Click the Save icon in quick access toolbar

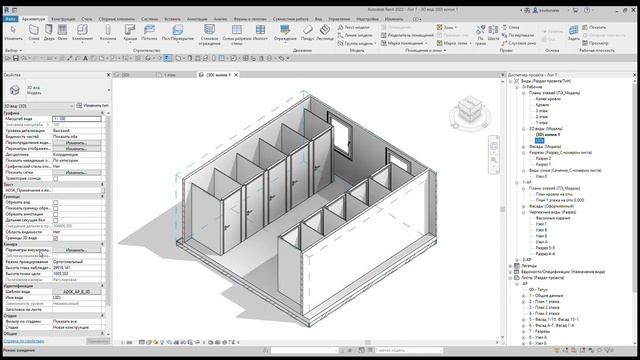pyautogui.click(x=16, y=58)
